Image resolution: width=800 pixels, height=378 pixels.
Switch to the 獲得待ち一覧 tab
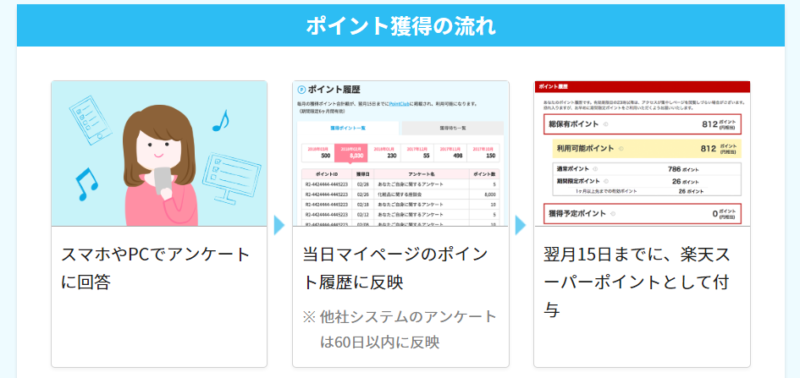click(x=453, y=128)
